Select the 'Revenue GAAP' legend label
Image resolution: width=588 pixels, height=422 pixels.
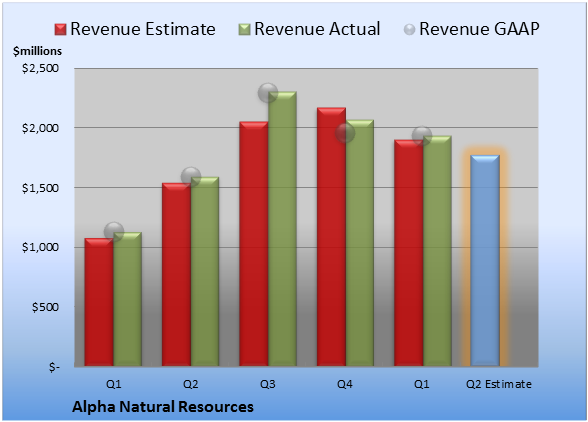point(479,29)
